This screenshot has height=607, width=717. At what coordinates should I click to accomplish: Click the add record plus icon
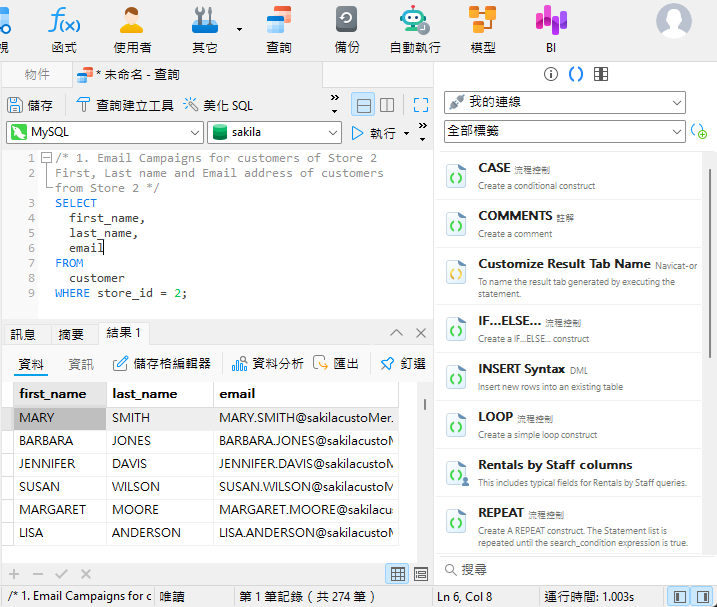[14, 574]
